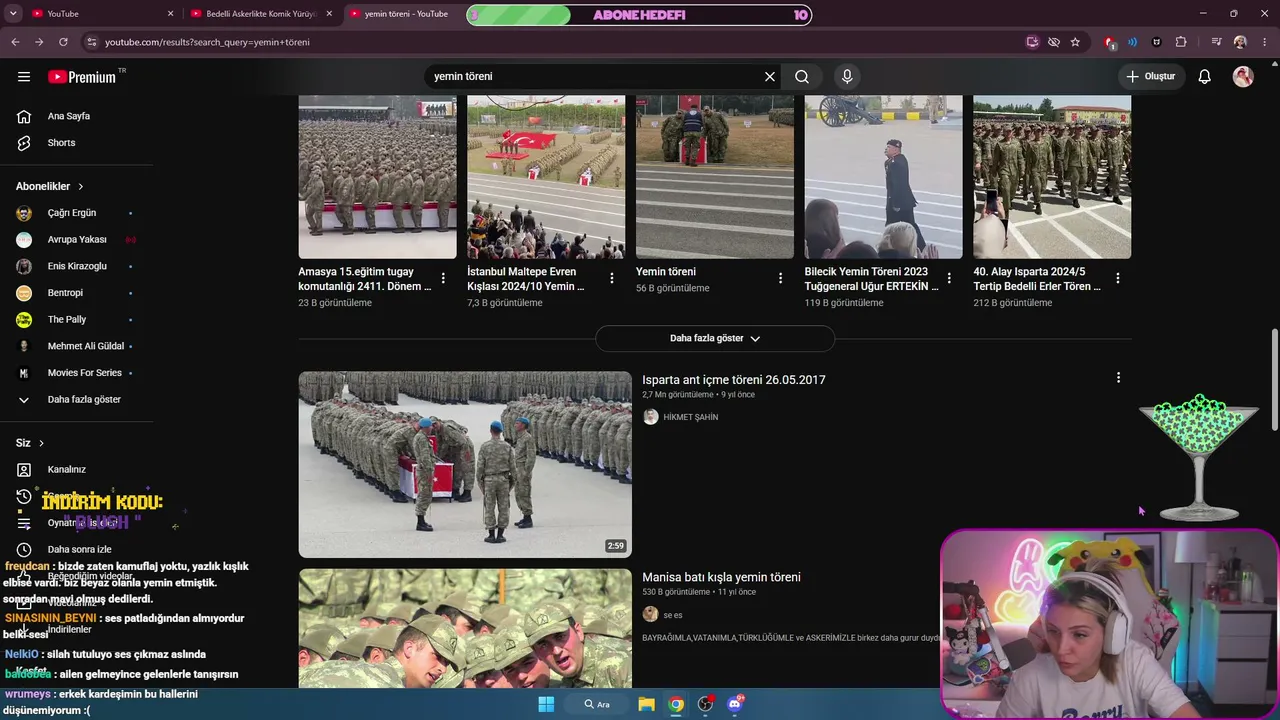Open File Explorer from the taskbar

click(646, 704)
